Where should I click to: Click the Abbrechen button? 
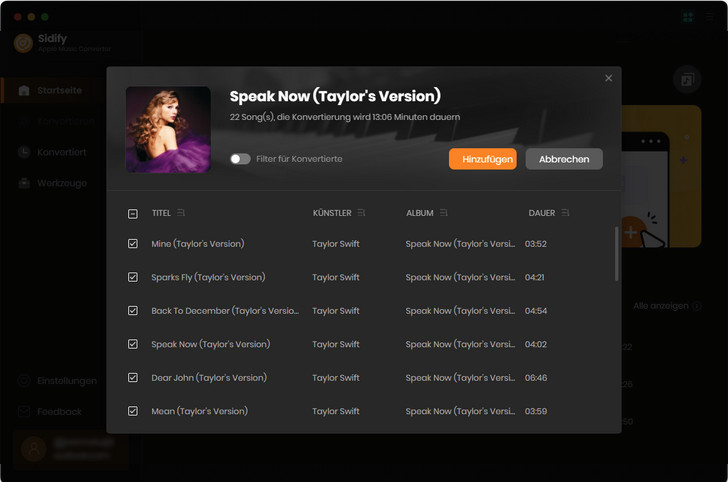click(564, 159)
